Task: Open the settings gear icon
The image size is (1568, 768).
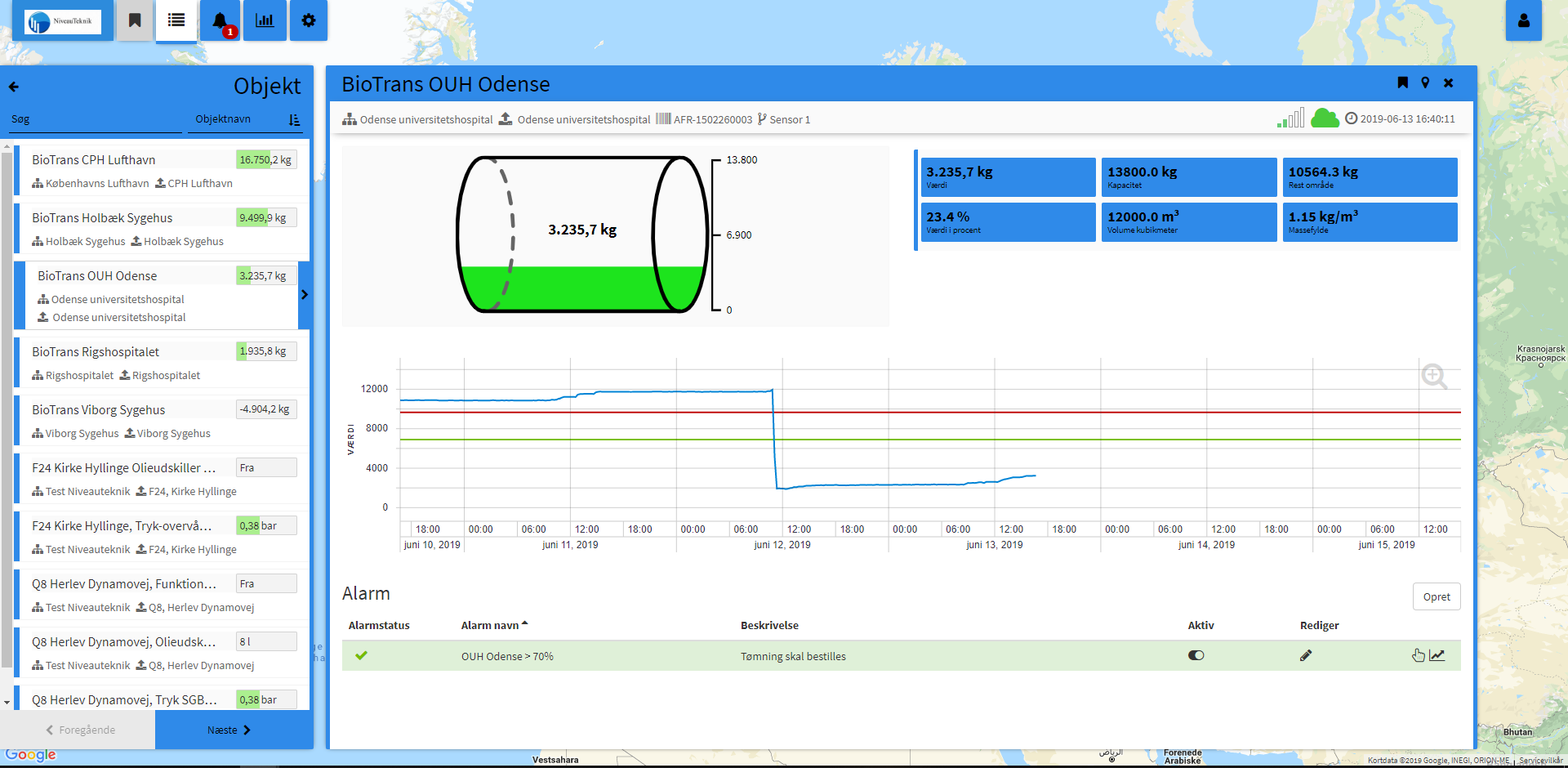Action: 309,20
